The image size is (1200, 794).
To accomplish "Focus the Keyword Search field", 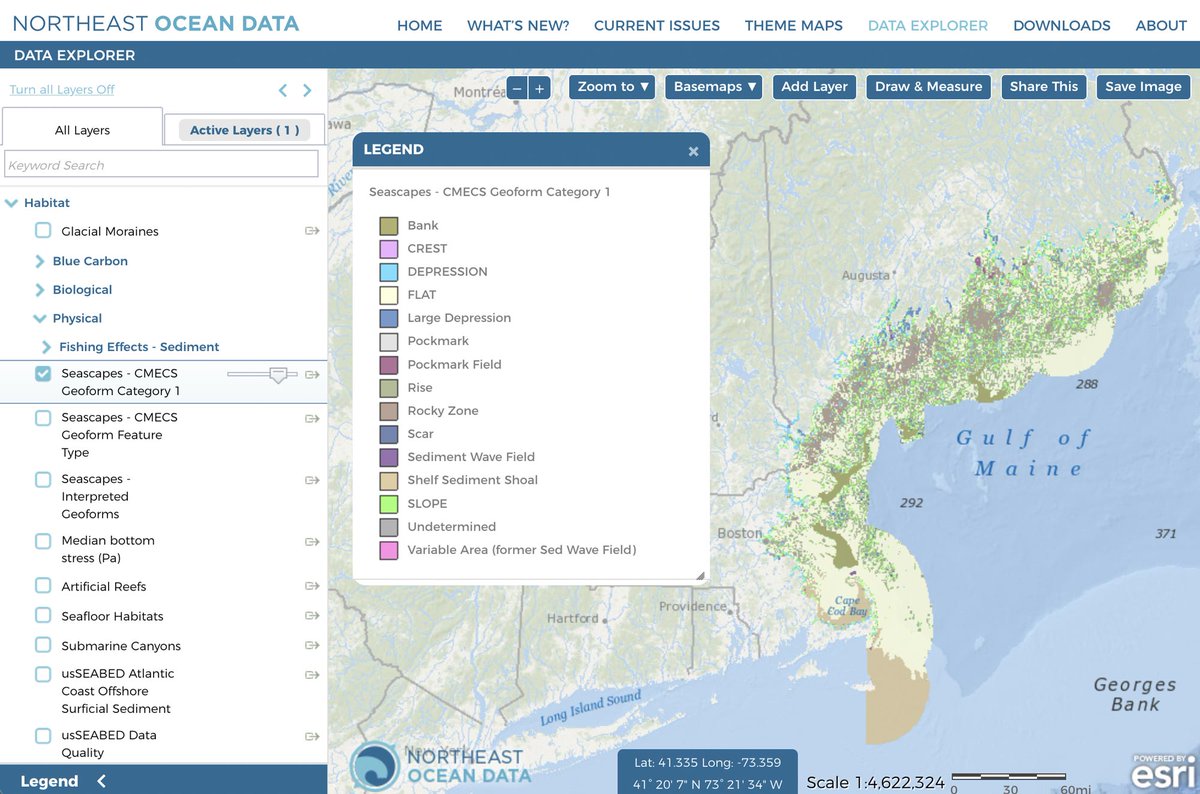I will (x=161, y=165).
